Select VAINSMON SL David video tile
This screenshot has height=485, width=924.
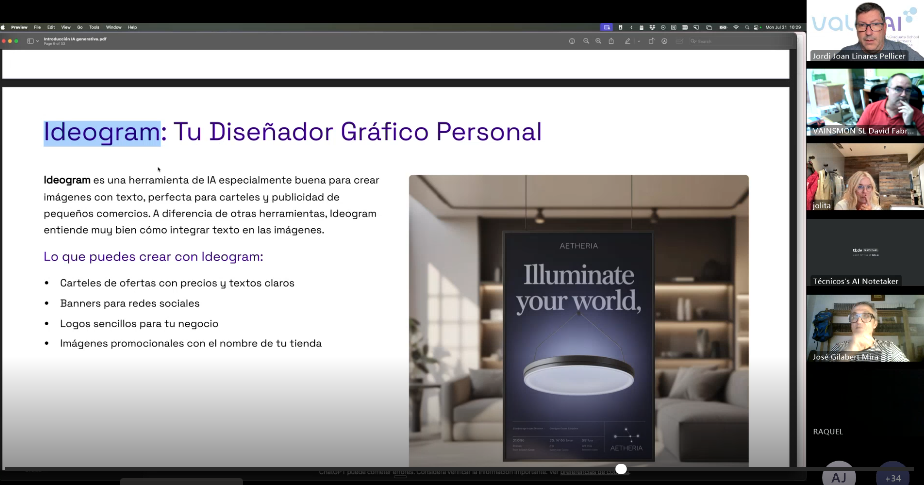(x=865, y=103)
